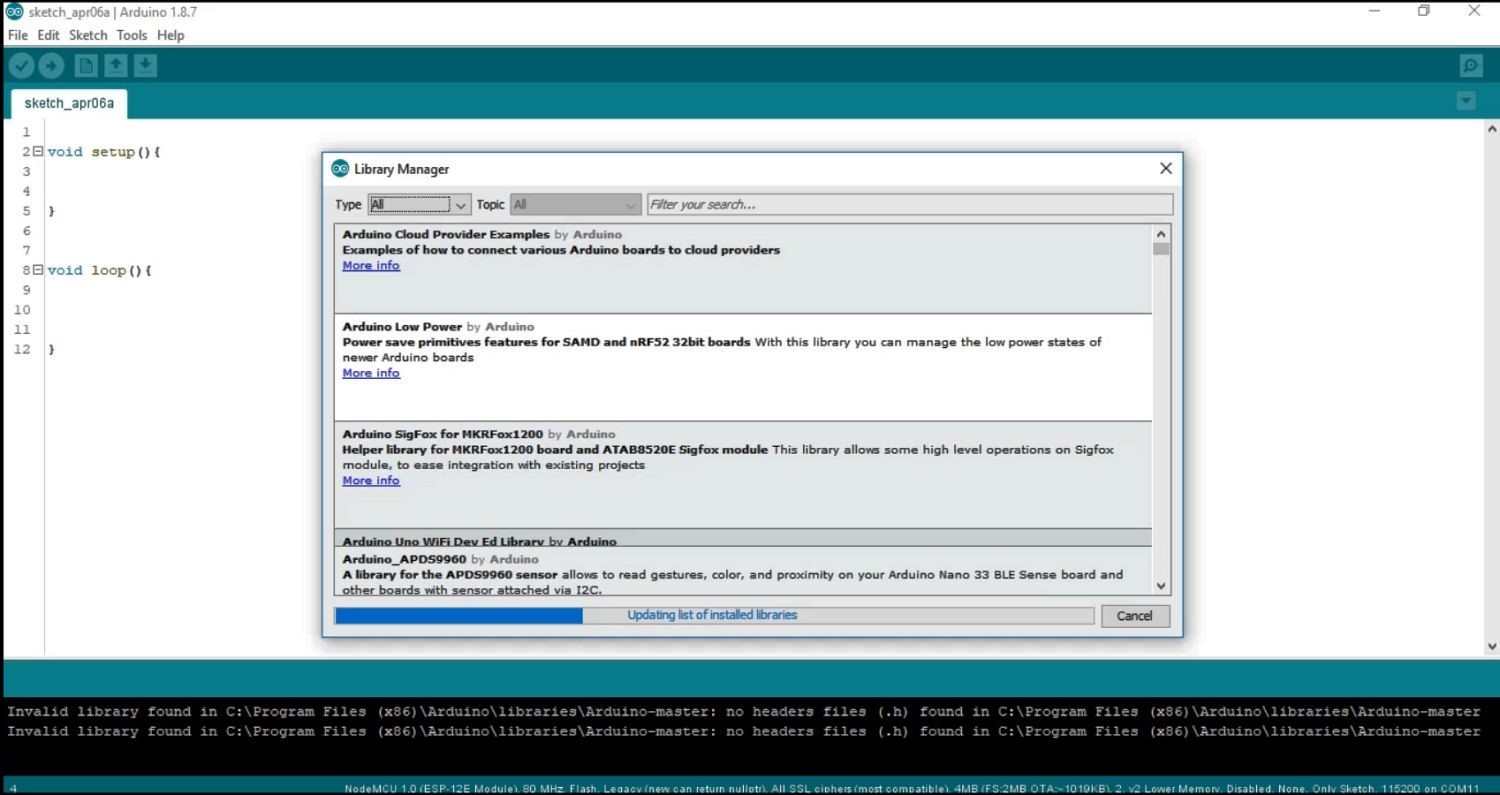Click Cancel in Library Manager
The width and height of the screenshot is (1500, 795).
pos(1135,616)
